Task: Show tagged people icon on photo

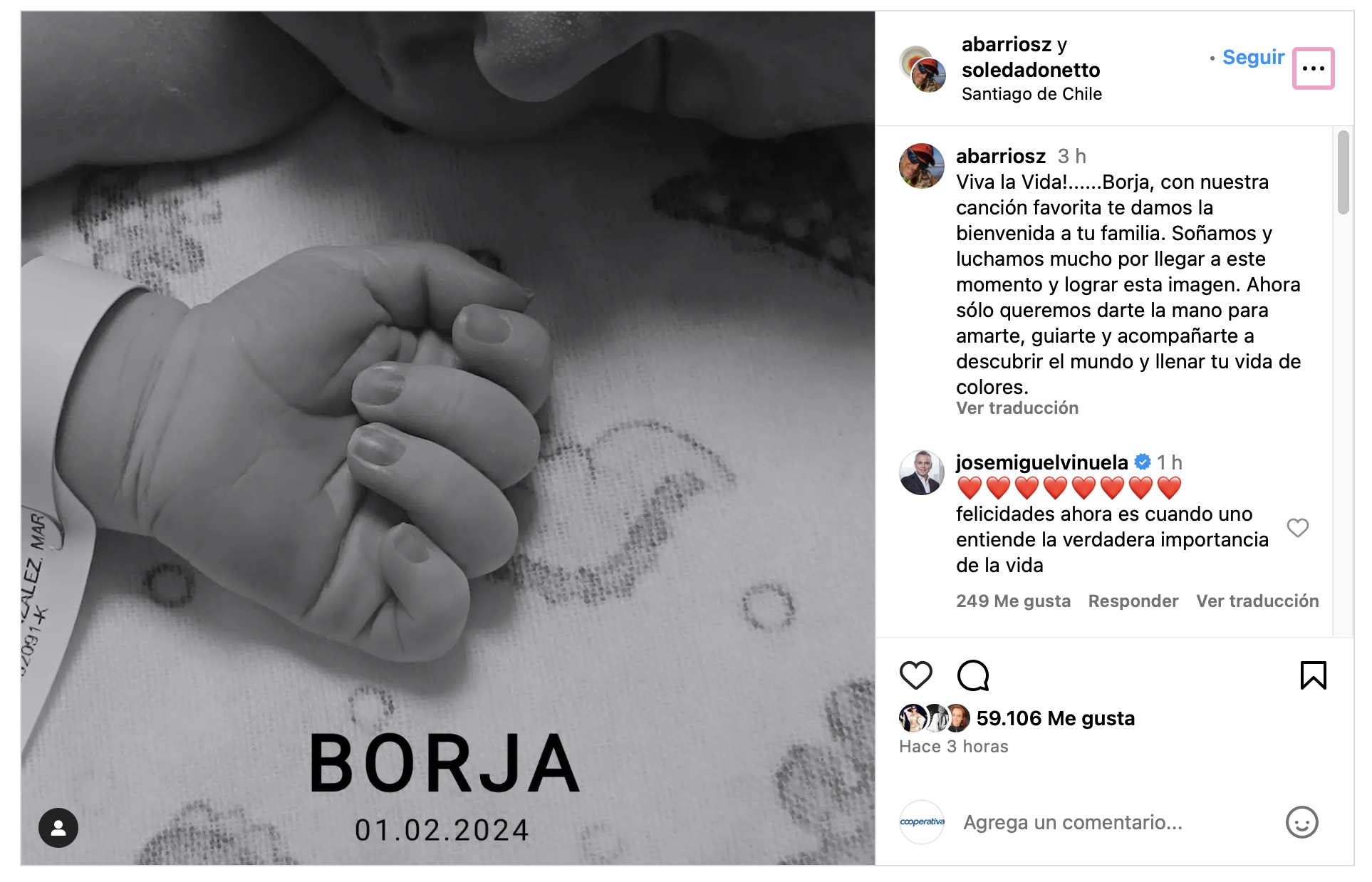Action: pyautogui.click(x=58, y=827)
